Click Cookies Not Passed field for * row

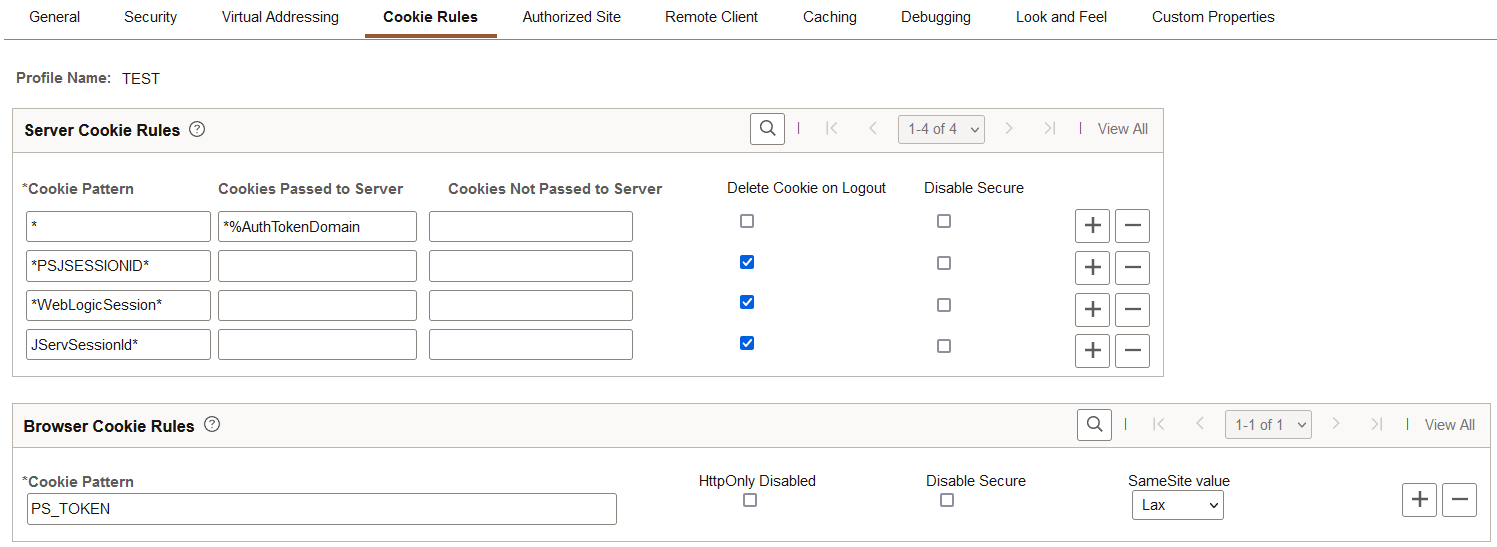pyautogui.click(x=531, y=226)
